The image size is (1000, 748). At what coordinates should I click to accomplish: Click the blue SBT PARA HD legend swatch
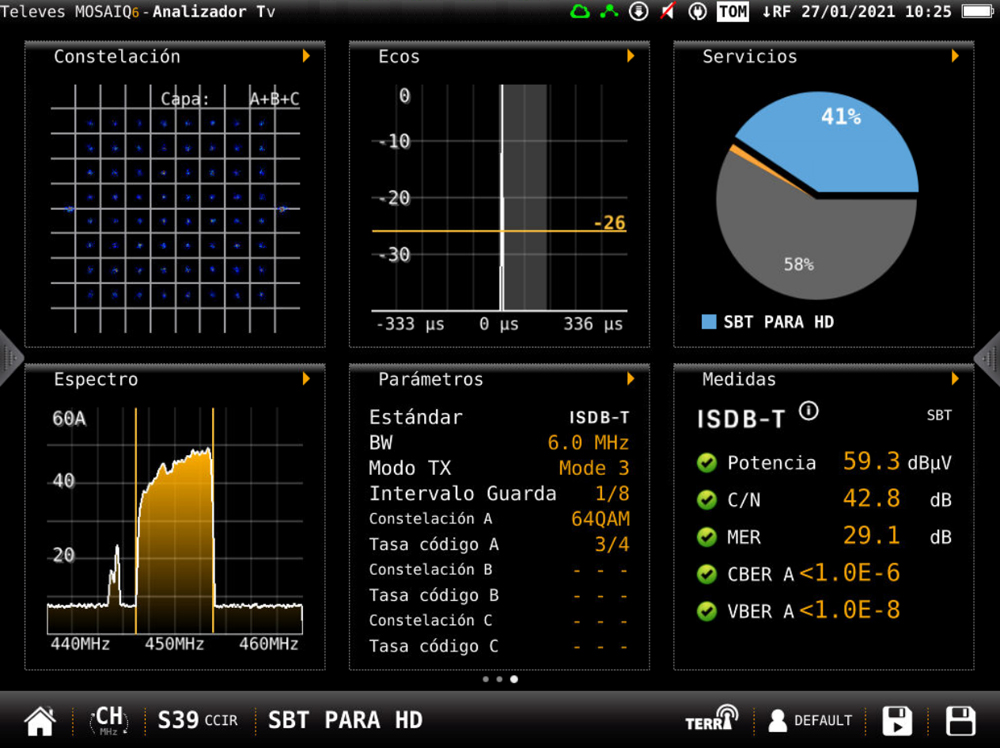[709, 321]
